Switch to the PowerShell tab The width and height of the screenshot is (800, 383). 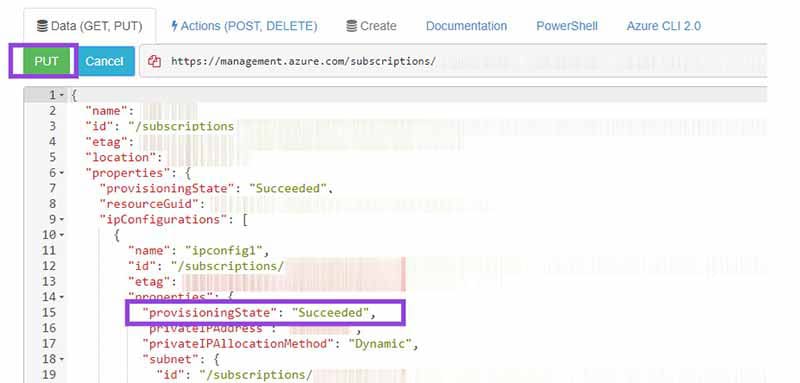coord(566,26)
